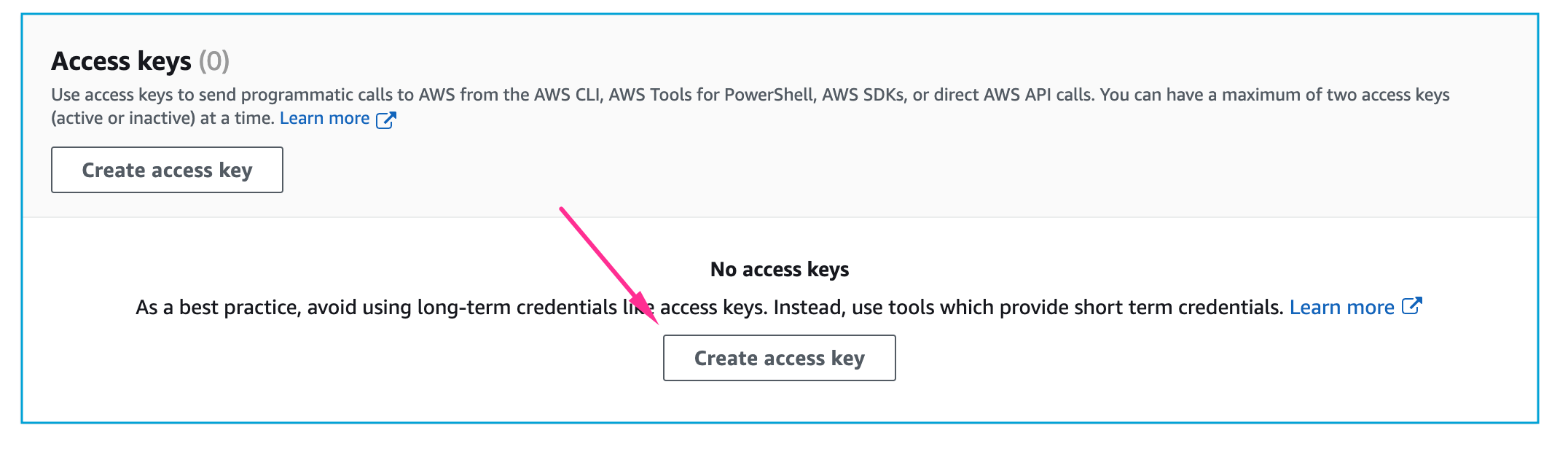Screen dimensions: 1568x449
Task: Click the Access keys heading
Action: [121, 61]
